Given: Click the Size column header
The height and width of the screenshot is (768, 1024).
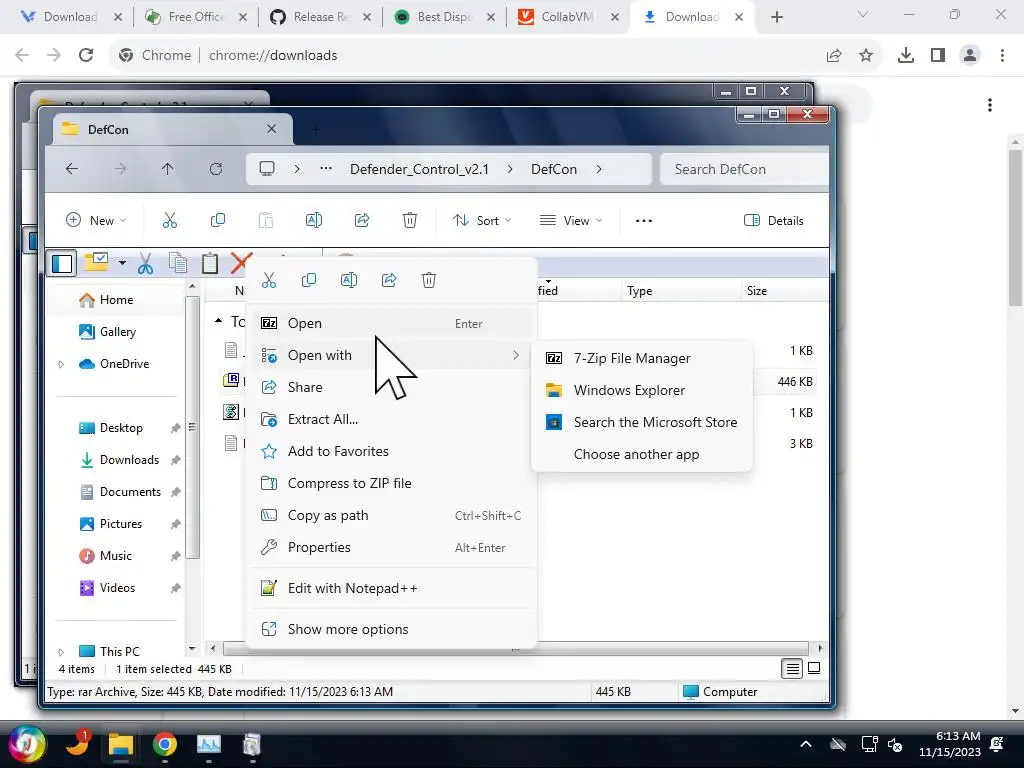Looking at the screenshot, I should [x=784, y=291].
